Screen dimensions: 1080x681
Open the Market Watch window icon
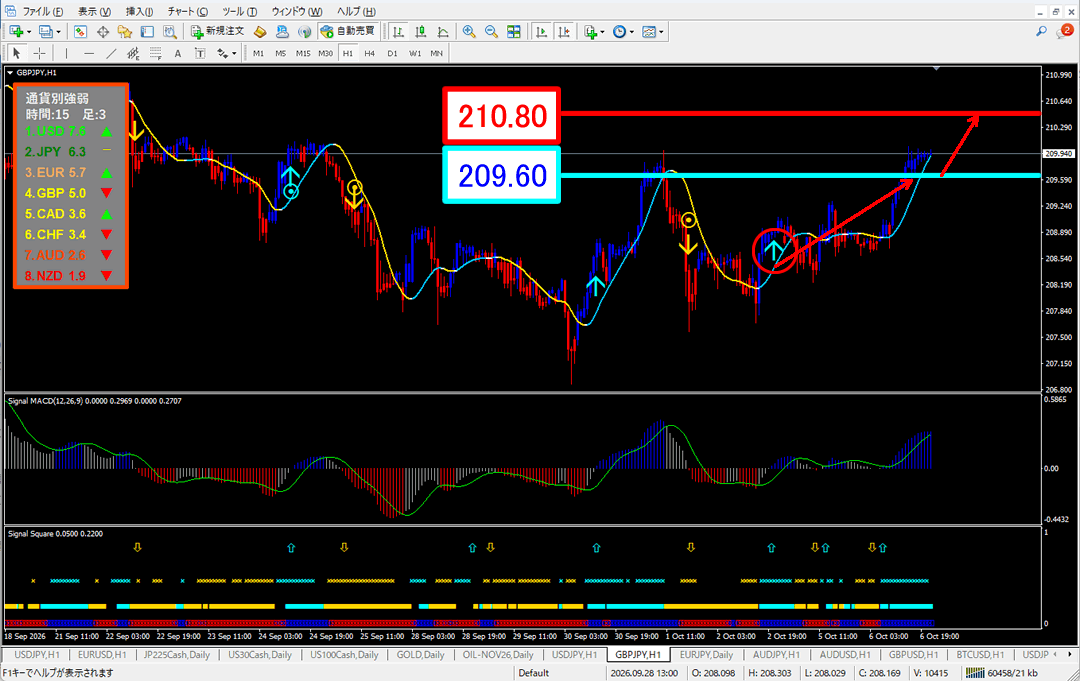click(x=80, y=32)
